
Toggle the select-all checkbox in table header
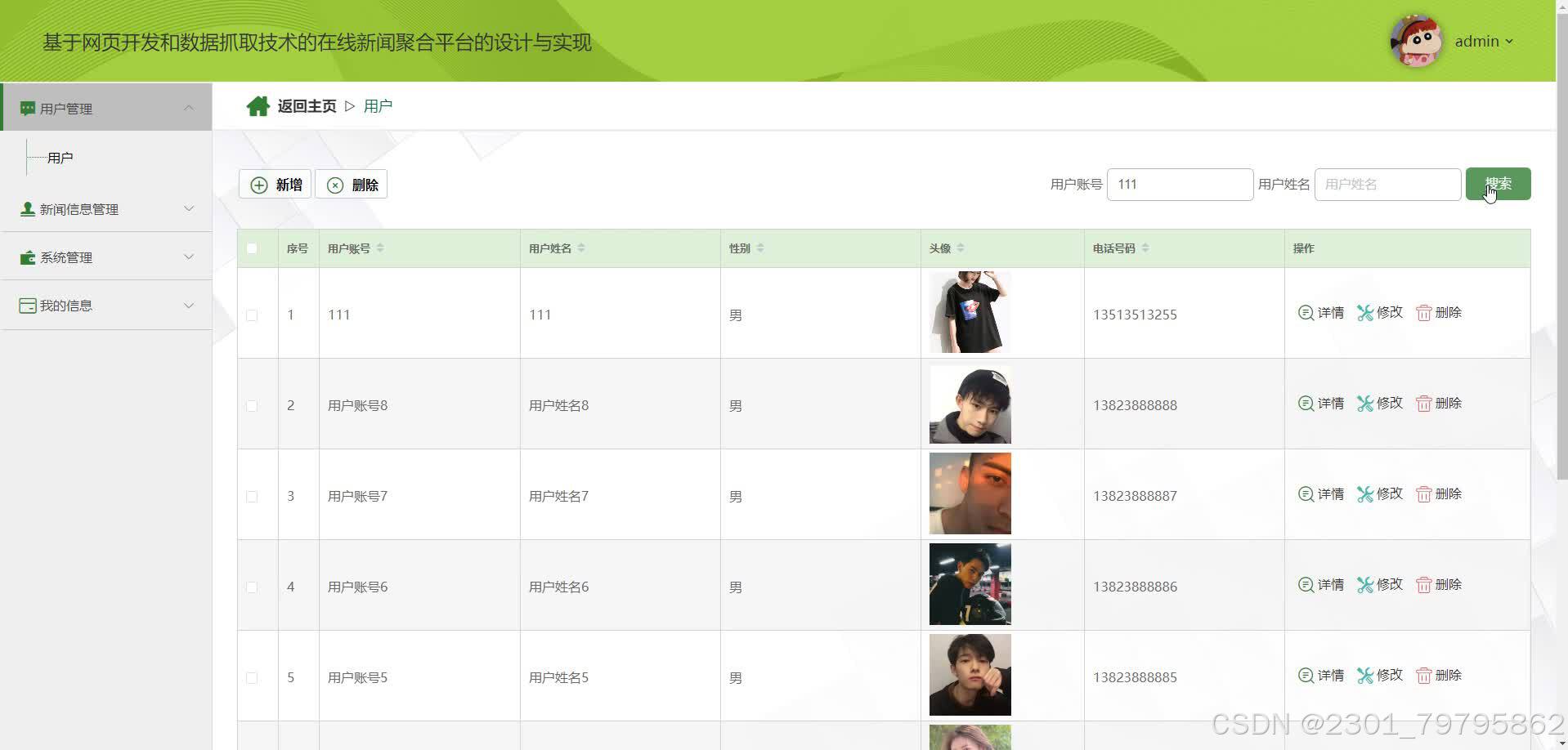coord(252,248)
